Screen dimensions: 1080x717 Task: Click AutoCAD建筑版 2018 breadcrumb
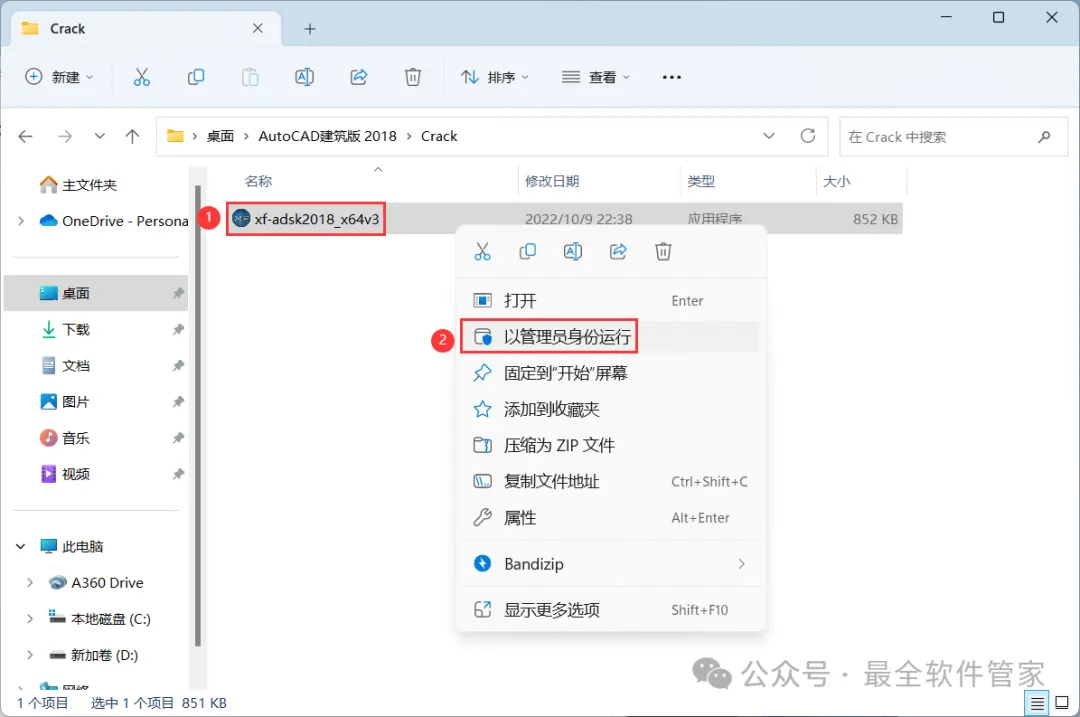[x=327, y=136]
